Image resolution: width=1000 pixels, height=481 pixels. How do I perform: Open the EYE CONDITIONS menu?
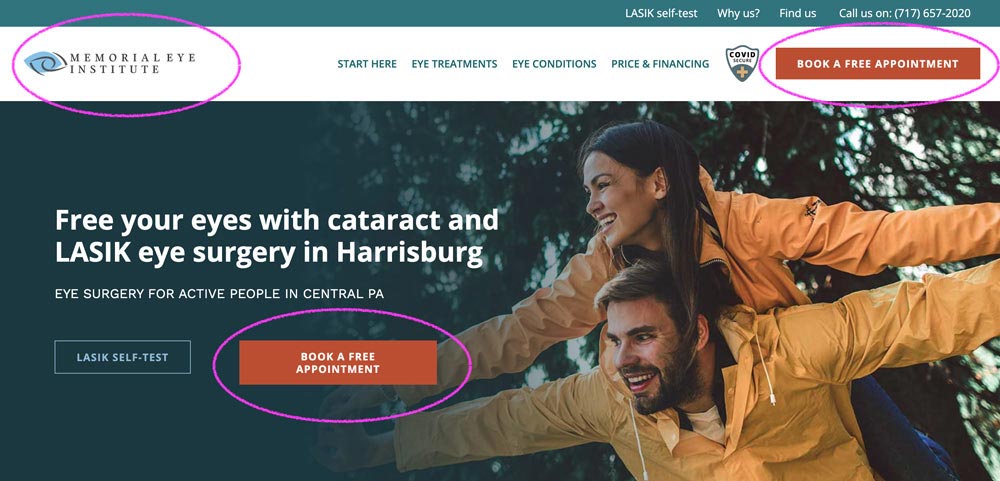554,64
